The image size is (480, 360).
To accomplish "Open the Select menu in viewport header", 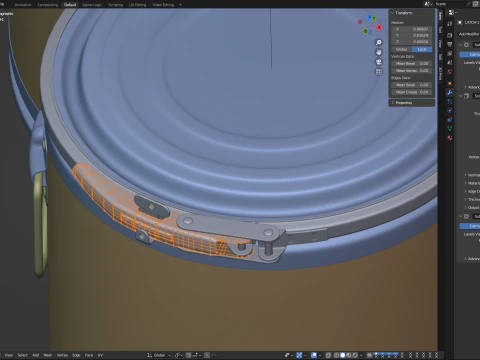I will tap(22, 355).
